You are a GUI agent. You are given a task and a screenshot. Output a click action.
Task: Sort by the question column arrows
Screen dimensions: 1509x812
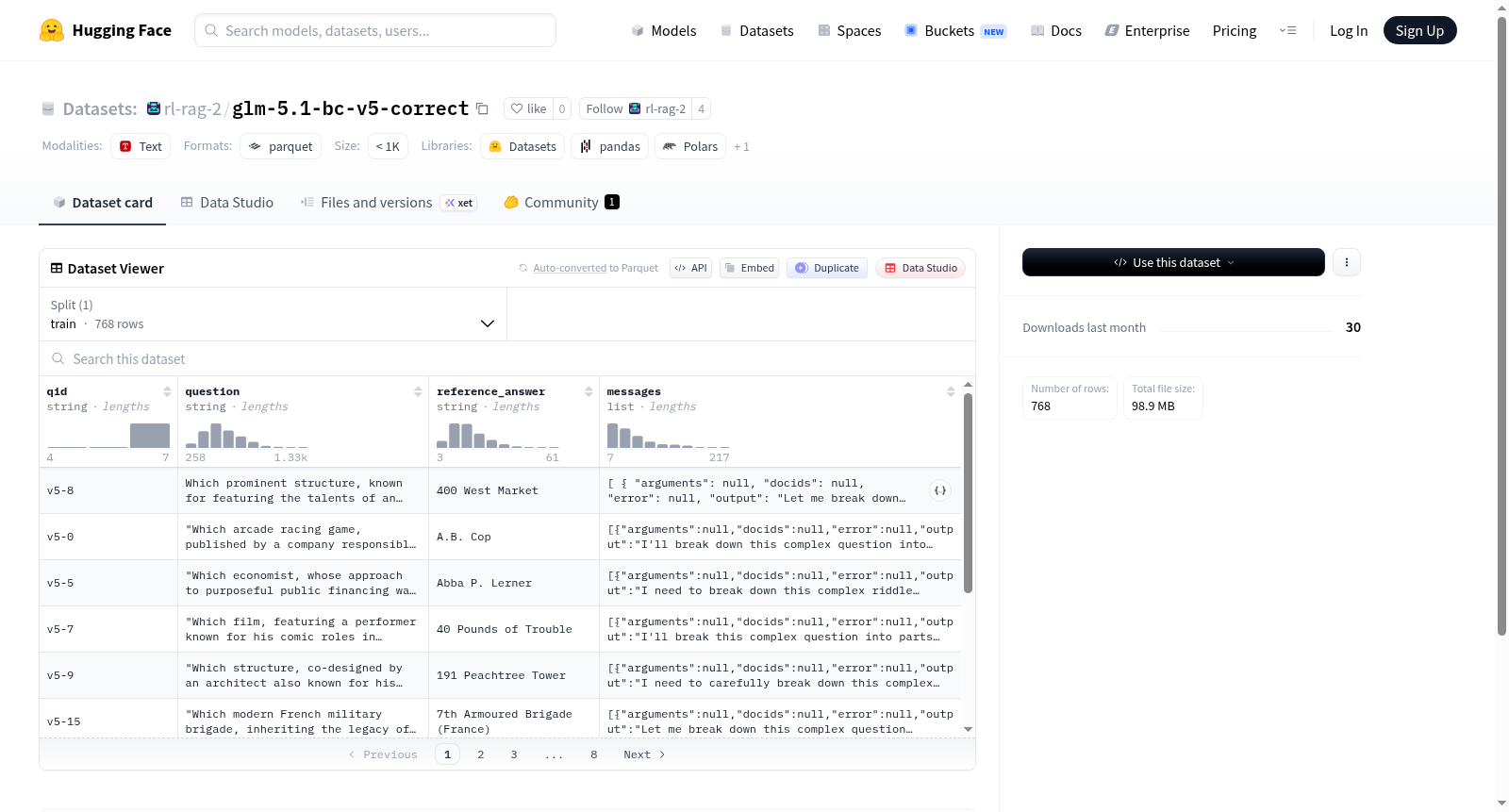coord(418,391)
